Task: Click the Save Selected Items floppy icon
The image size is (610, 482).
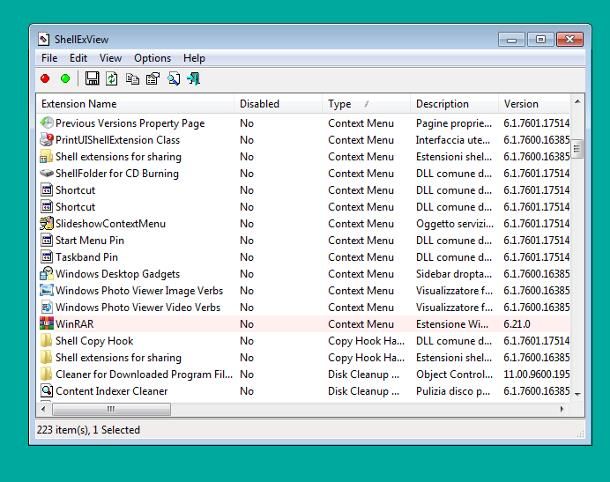Action: 92,79
